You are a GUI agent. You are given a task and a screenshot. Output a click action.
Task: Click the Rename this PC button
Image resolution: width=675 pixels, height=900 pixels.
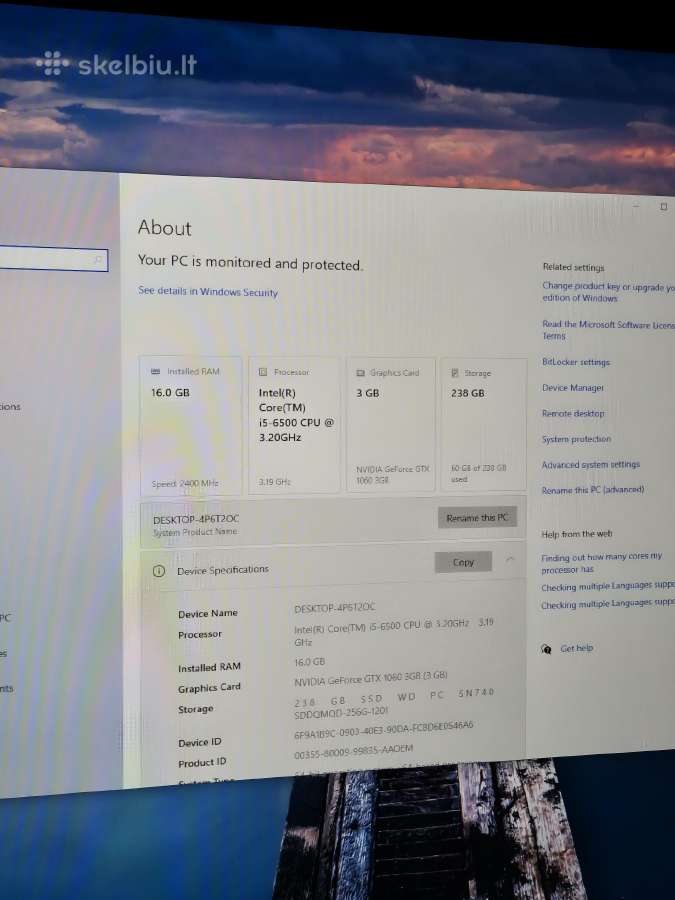[x=478, y=518]
